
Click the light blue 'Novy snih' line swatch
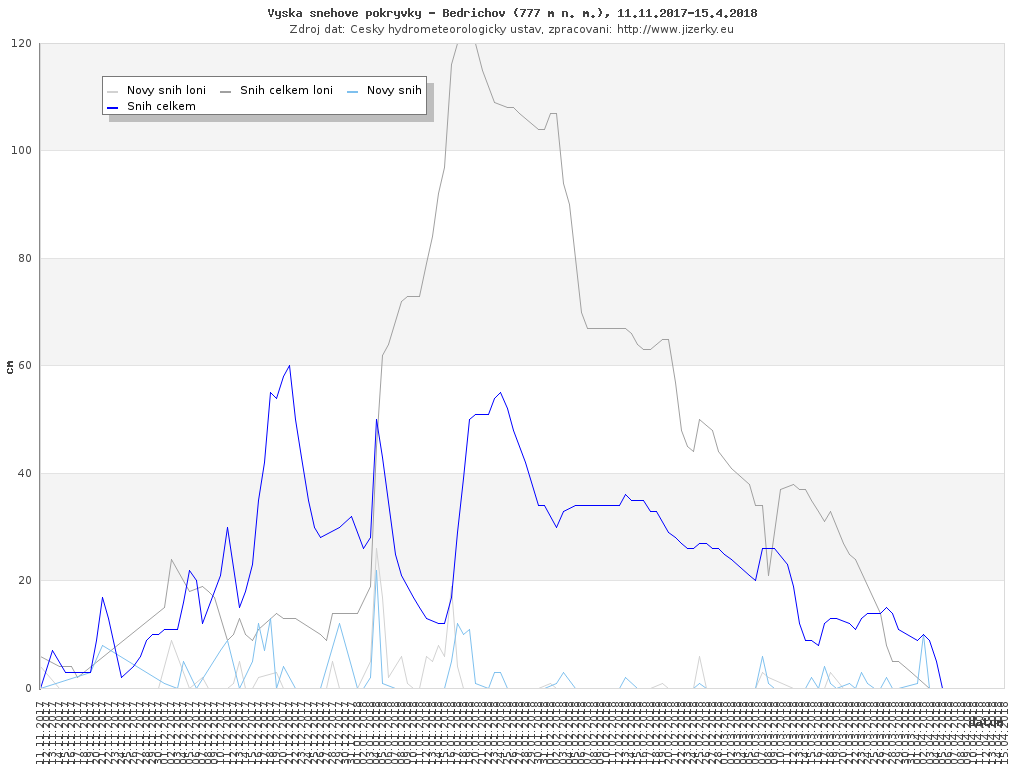353,90
